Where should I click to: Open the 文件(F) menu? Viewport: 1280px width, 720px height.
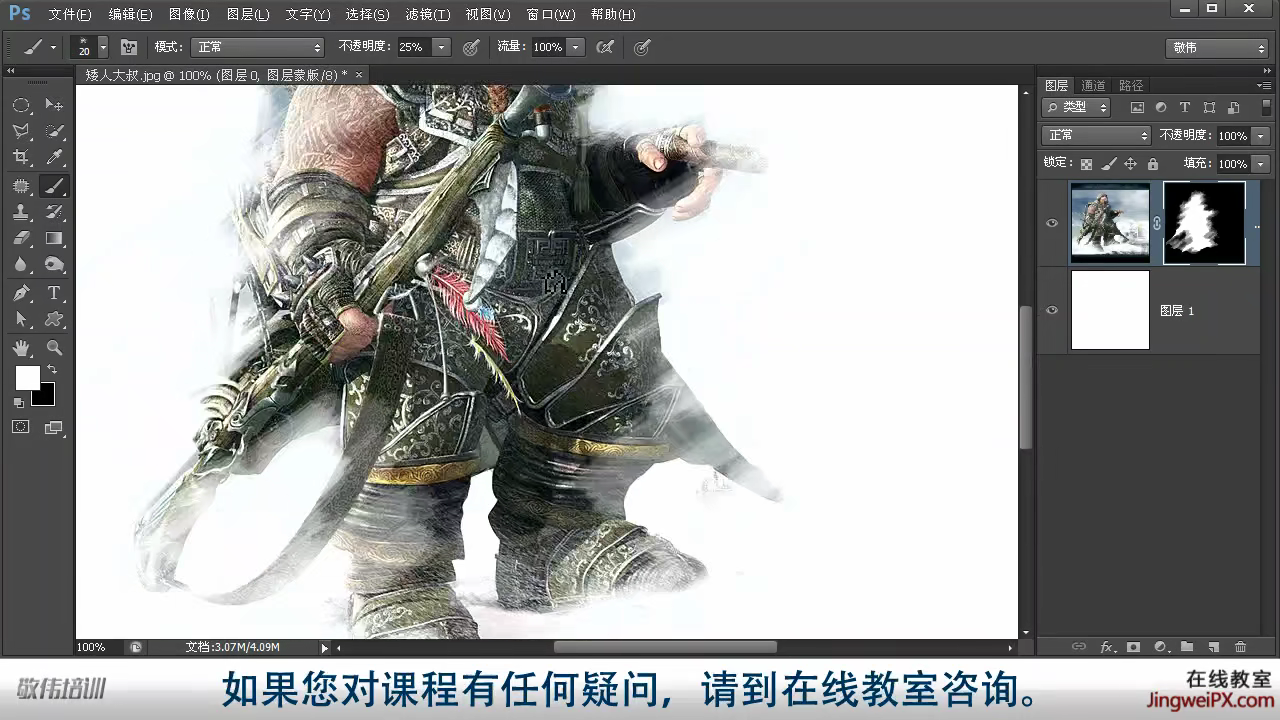(70, 15)
